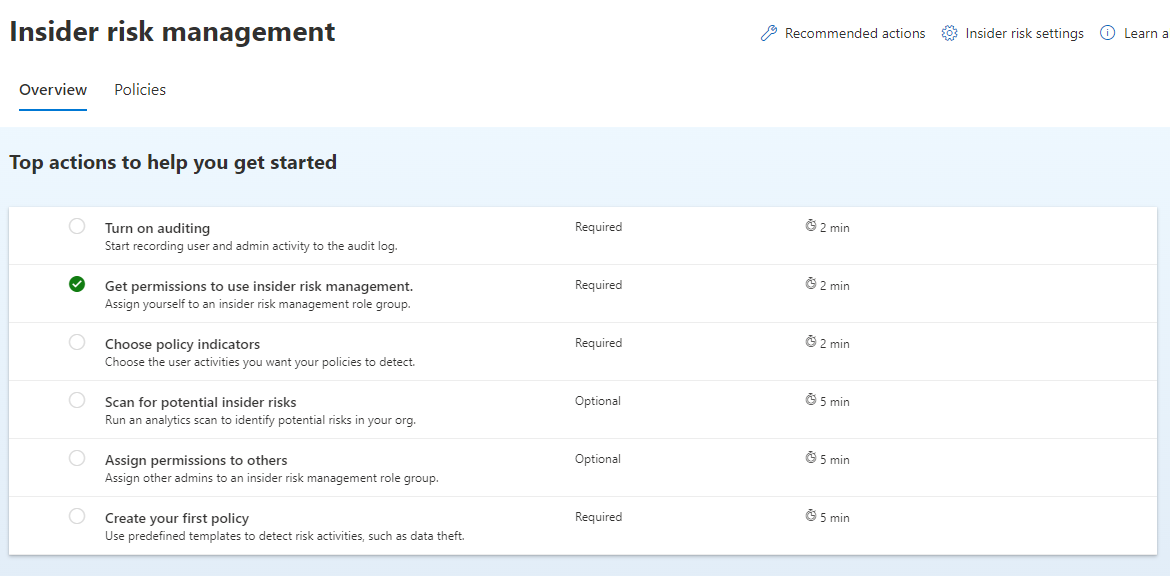Screen dimensions: 1170x576
Task: Select the Create your first policy circle
Action: 77,516
